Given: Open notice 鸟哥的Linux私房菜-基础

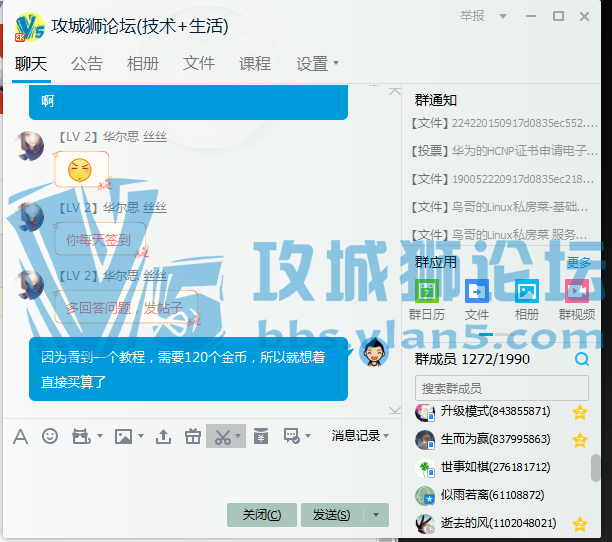Looking at the screenshot, I should click(500, 207).
